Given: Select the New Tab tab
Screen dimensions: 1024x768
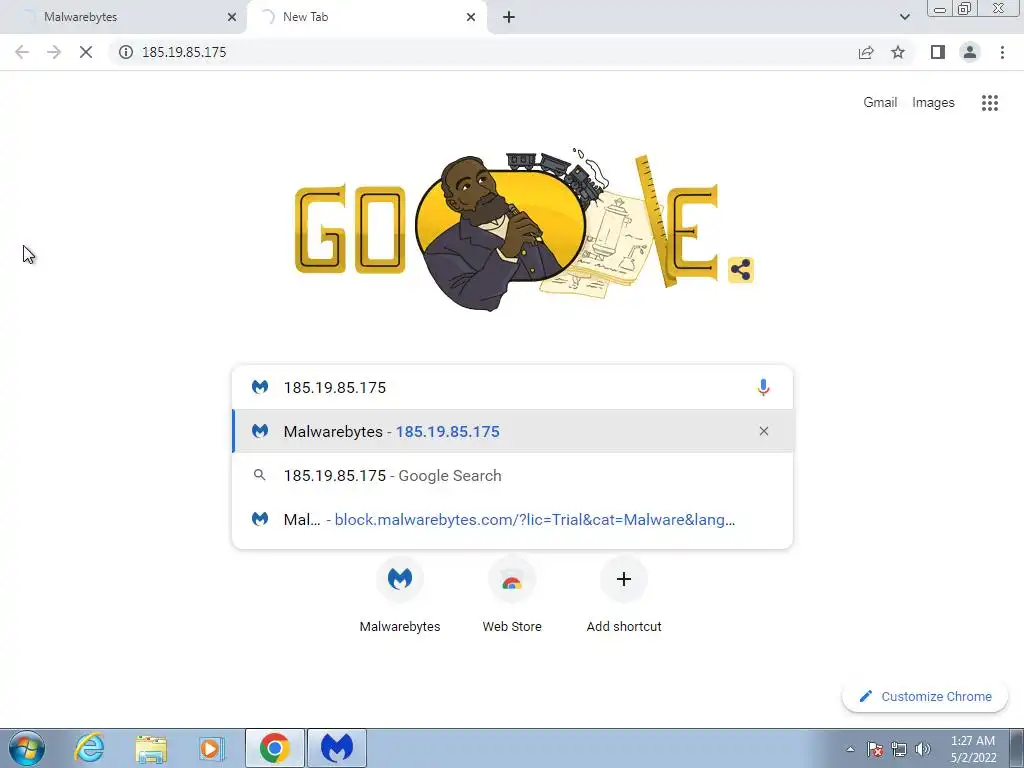Looking at the screenshot, I should click(x=366, y=17).
